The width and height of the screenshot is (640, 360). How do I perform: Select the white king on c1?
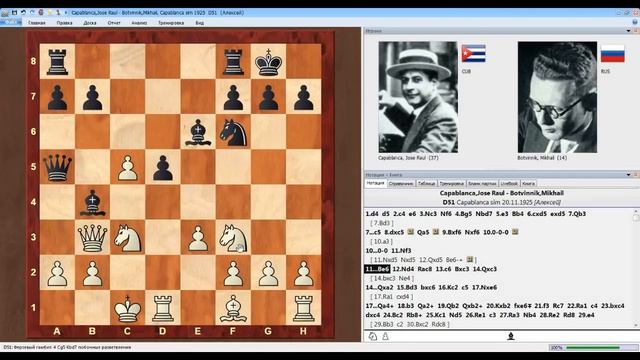(x=127, y=308)
